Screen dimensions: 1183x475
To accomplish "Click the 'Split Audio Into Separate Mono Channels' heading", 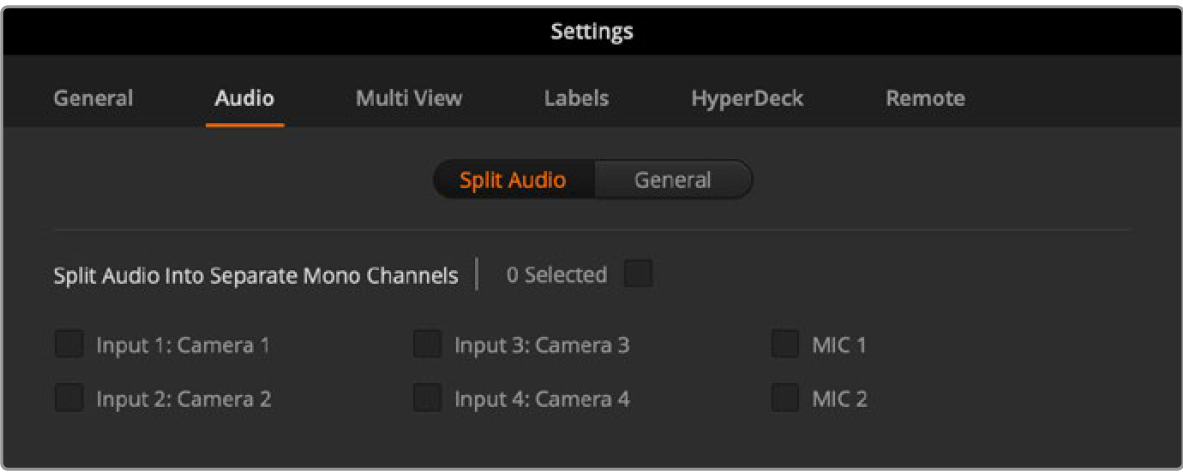I will (256, 276).
